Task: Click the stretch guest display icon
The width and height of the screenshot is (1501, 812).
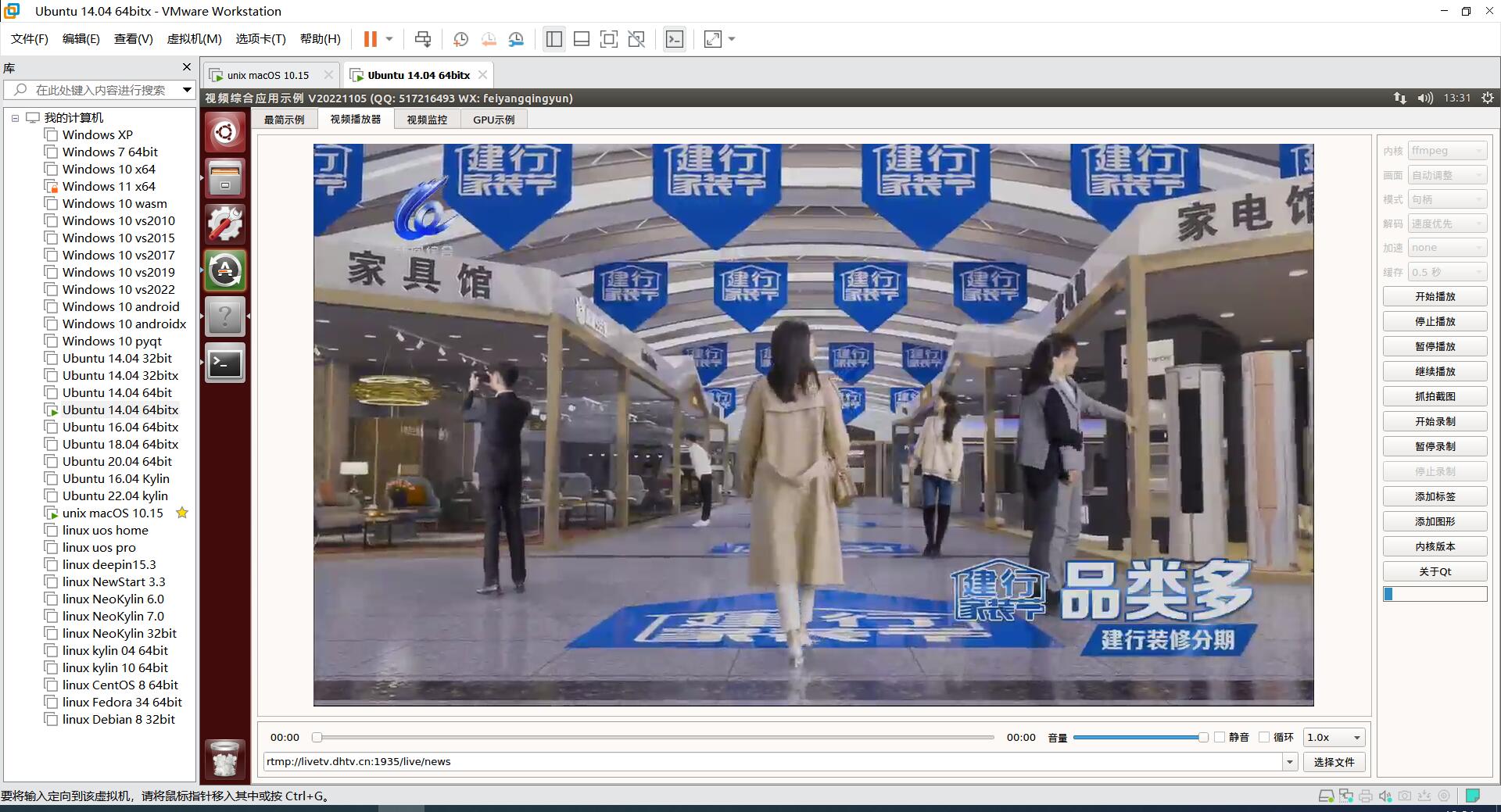Action: click(x=713, y=39)
